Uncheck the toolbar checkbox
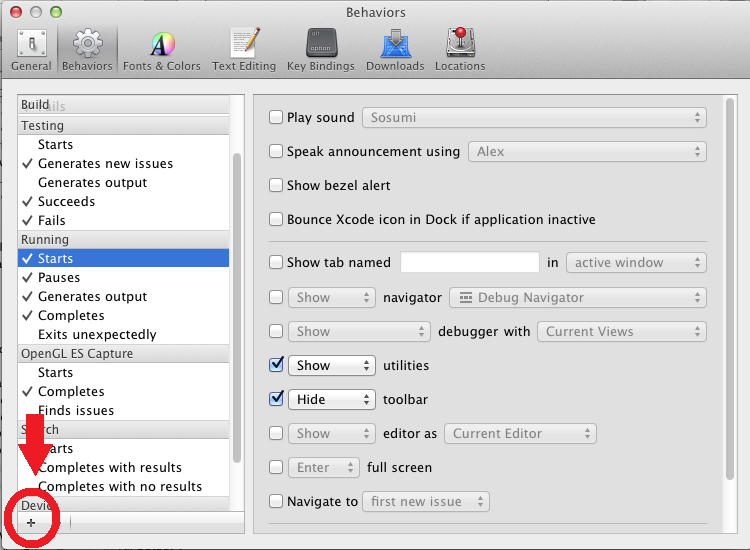 point(276,399)
